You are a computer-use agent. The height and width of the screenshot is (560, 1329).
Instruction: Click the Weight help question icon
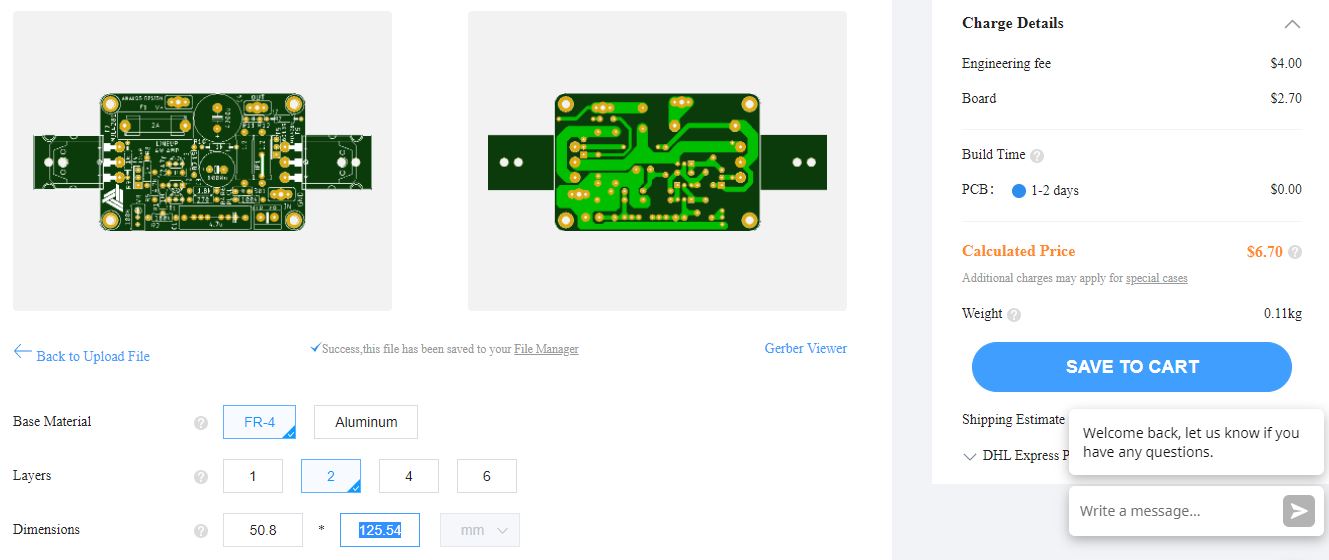point(1014,315)
